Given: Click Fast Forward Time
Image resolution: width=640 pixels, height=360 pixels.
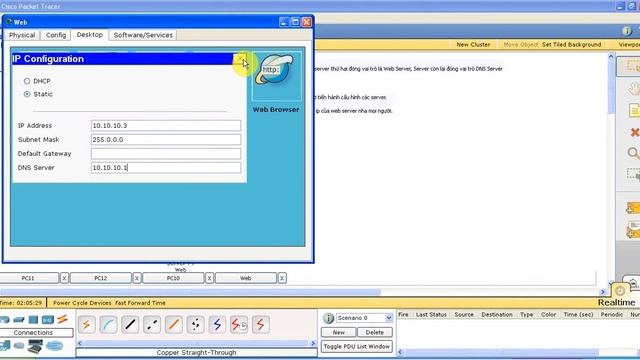Looking at the screenshot, I should click(x=140, y=303).
